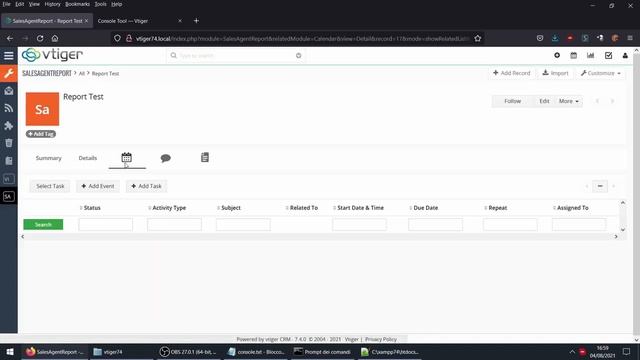Viewport: 640px width, 360px height.
Task: Click the Due Date filter input
Action: 436,224
